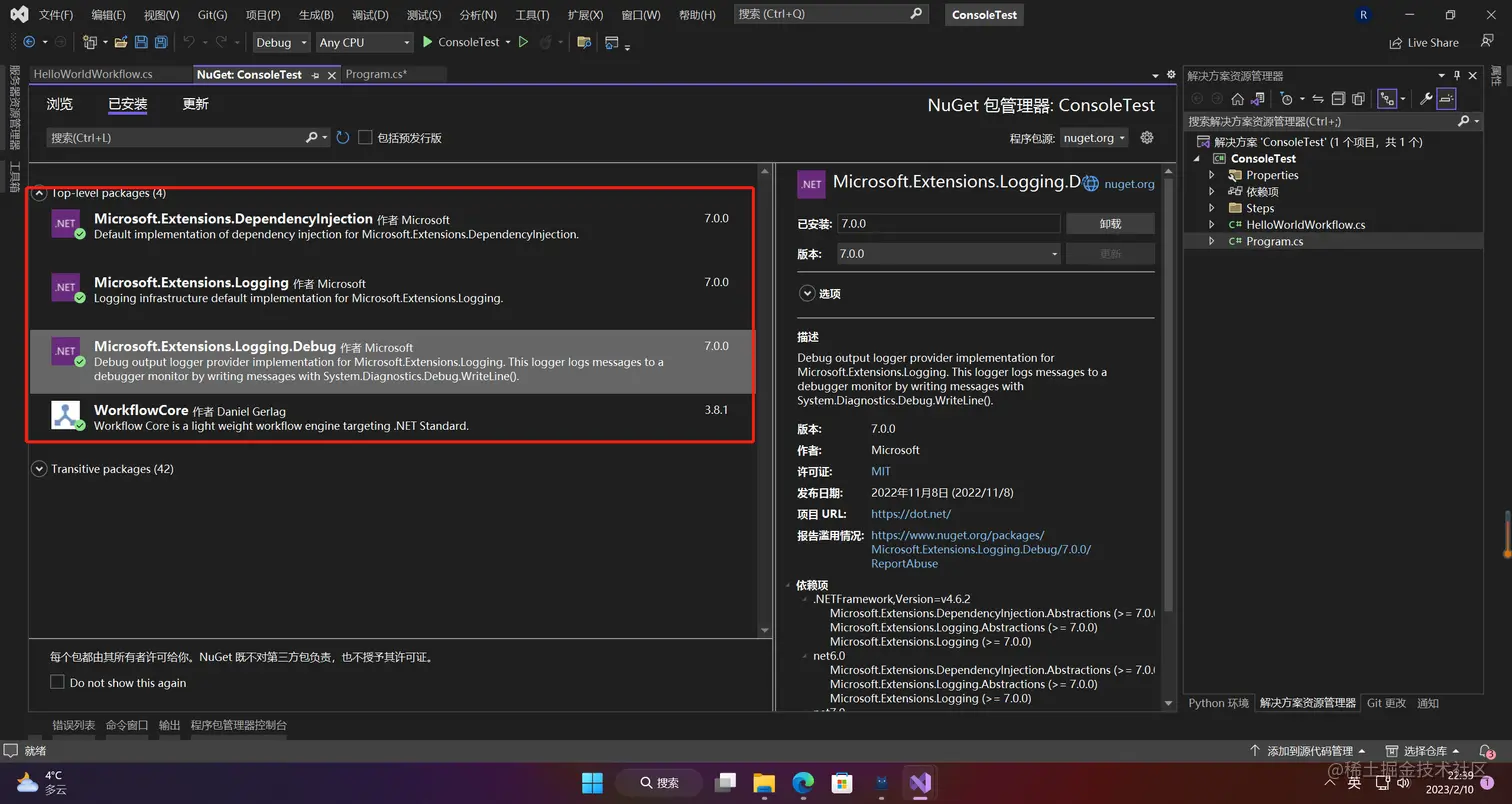Open the Git(G) menu
Viewport: 1512px width, 804px height.
(x=212, y=15)
